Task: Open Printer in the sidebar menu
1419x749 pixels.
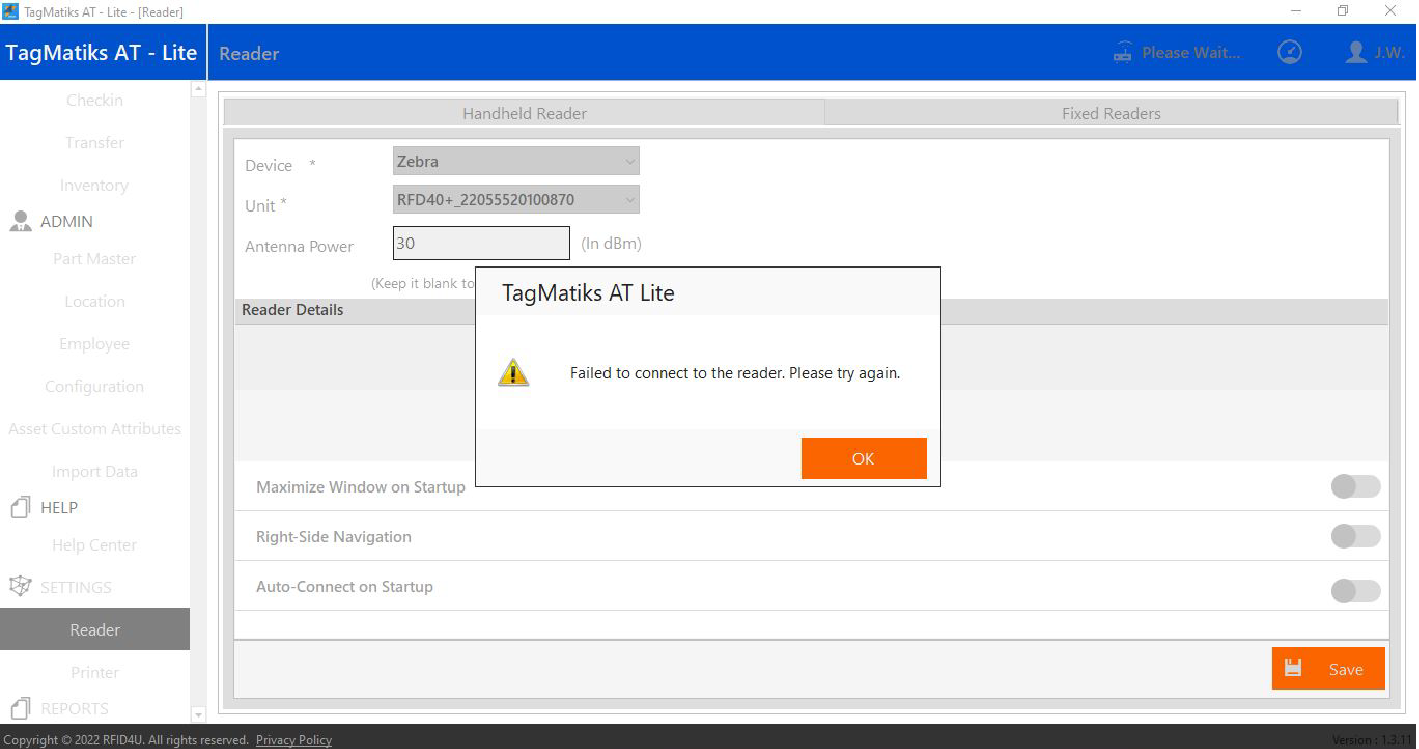Action: click(95, 672)
